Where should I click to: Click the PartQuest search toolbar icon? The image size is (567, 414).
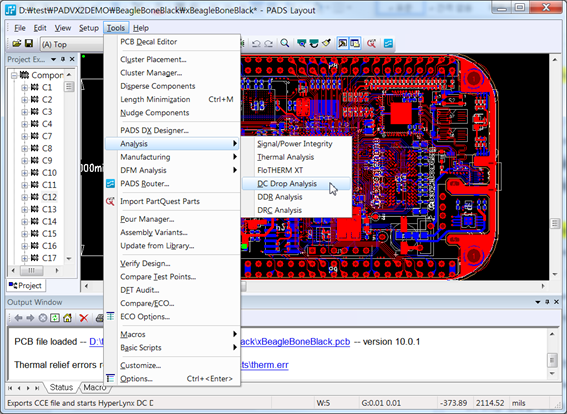pyautogui.click(x=371, y=43)
